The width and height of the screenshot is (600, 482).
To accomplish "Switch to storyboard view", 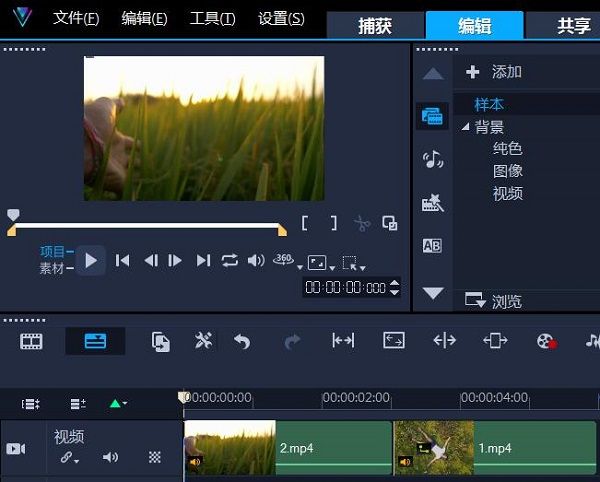I will coord(31,341).
